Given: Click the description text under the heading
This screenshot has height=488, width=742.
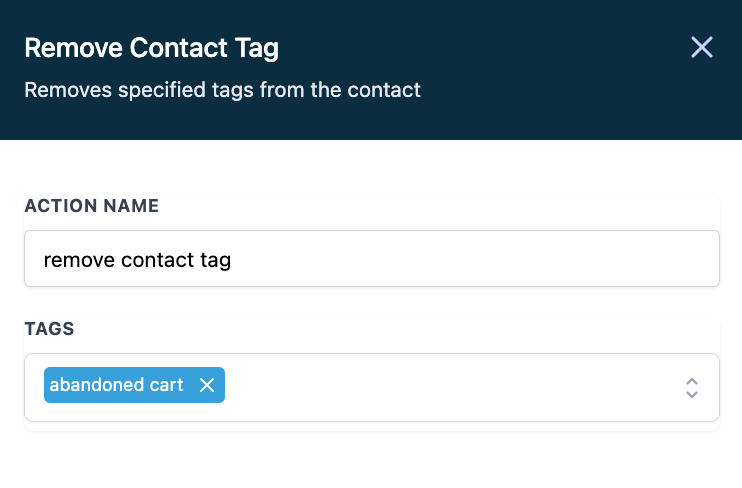Looking at the screenshot, I should 222,90.
